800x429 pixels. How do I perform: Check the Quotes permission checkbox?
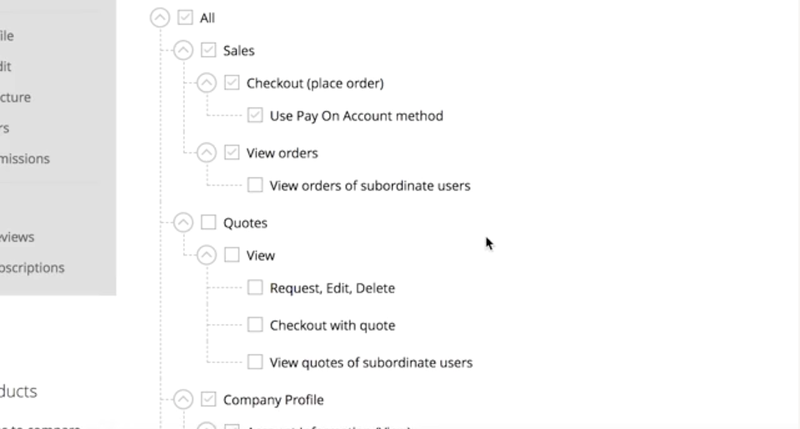click(x=208, y=222)
